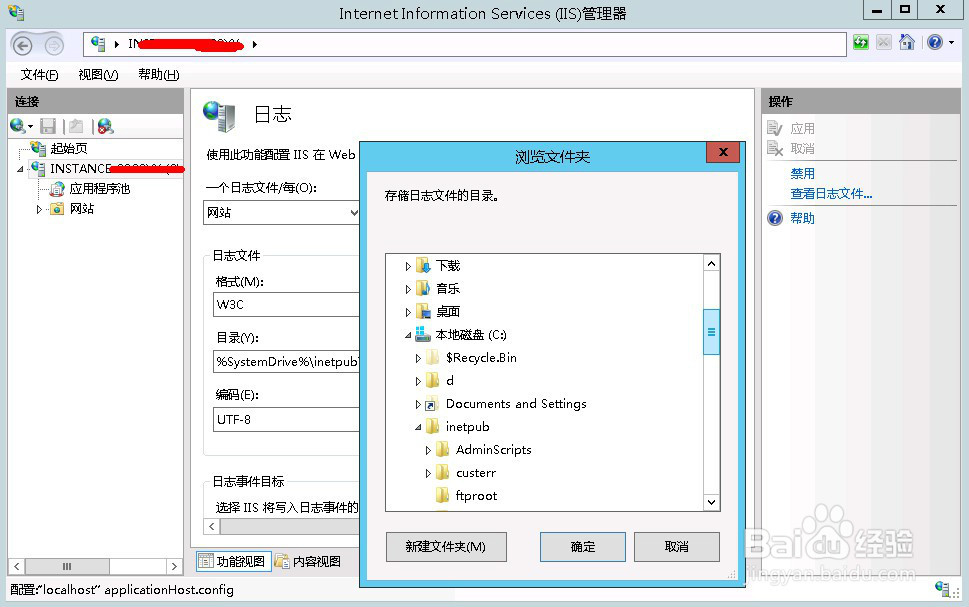
Task: Select the 桌面 desktop folder
Action: pos(448,312)
